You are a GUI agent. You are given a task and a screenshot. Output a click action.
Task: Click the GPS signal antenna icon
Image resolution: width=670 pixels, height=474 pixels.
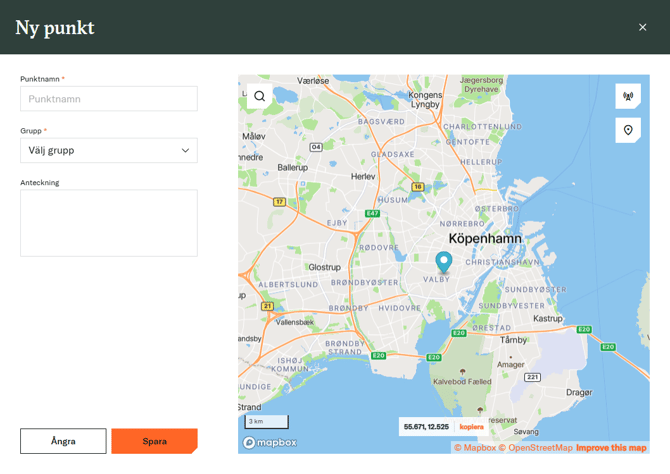pyautogui.click(x=628, y=97)
